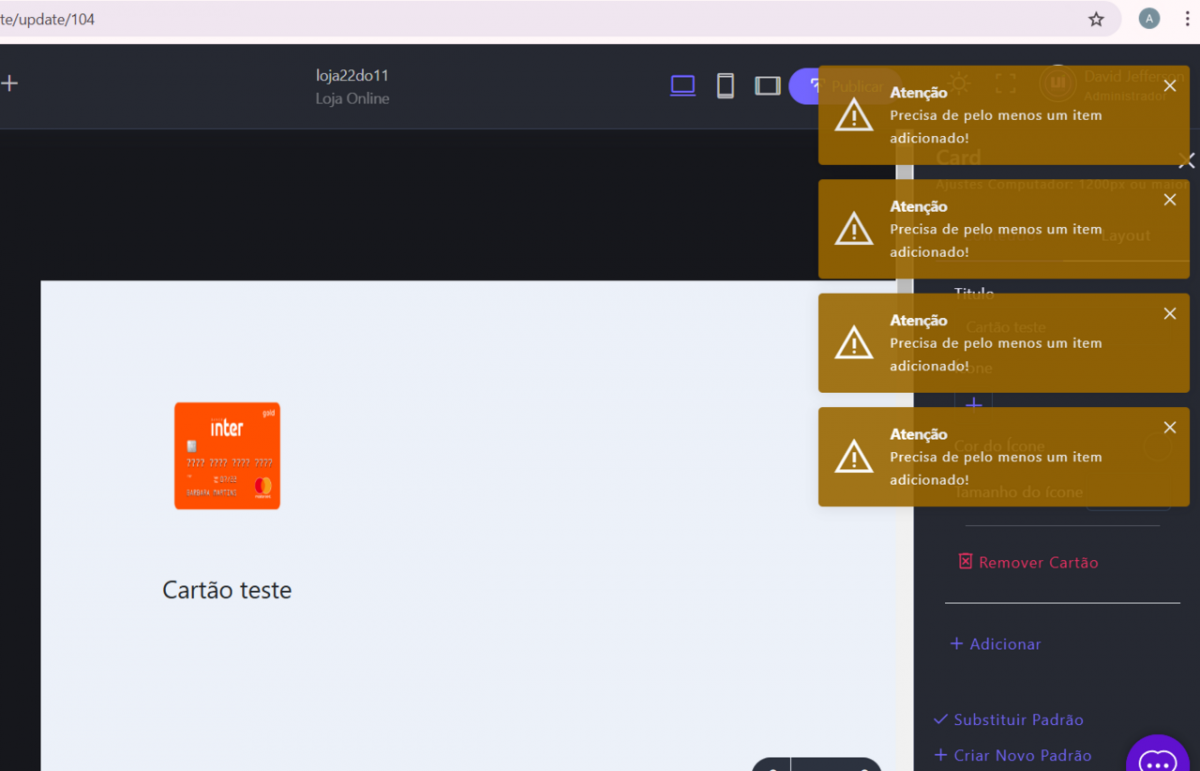Screen dimensions: 1200x771
Task: Switch to desktop preview mode
Action: pyautogui.click(x=683, y=86)
